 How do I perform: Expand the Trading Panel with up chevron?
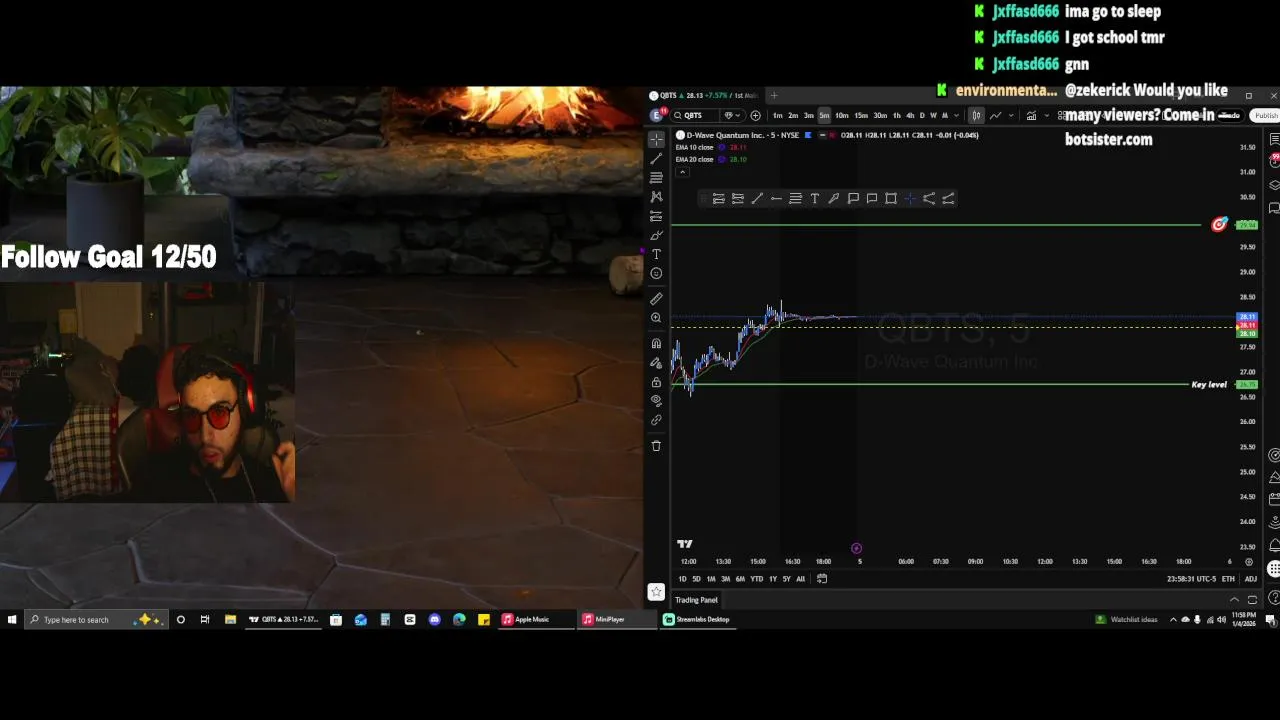[1234, 600]
